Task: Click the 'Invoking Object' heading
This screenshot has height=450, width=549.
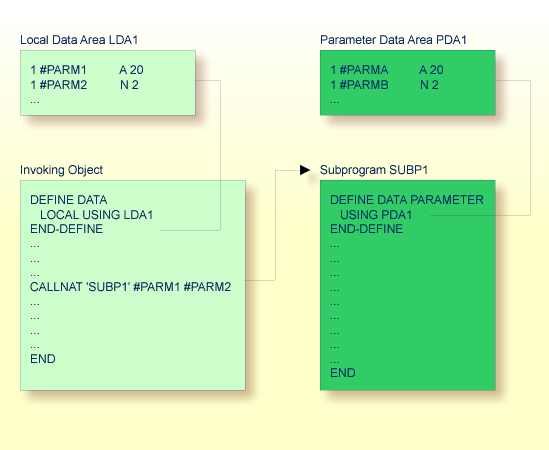Action: coord(61,170)
